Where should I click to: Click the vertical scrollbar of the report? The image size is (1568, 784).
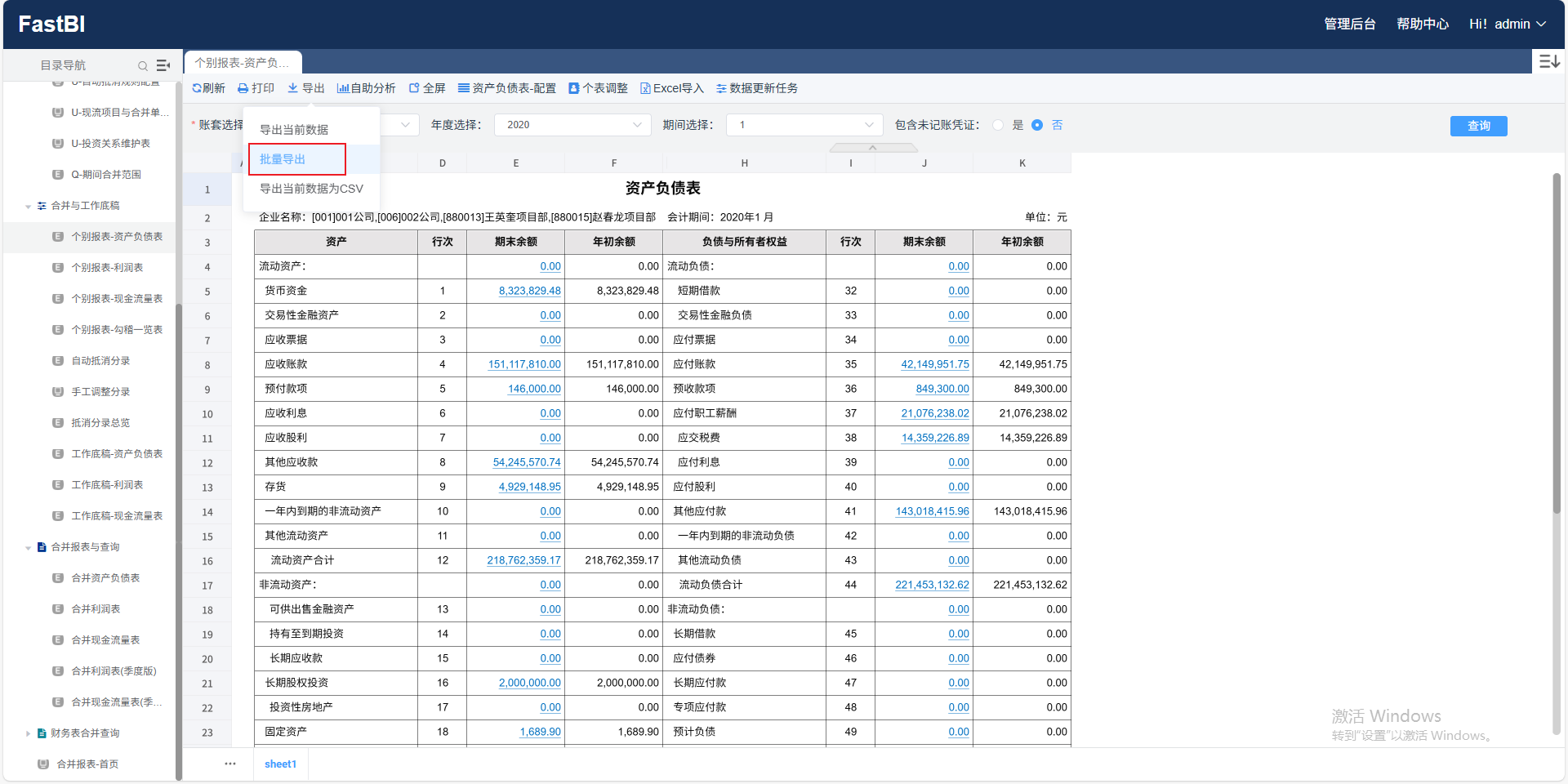click(x=1557, y=343)
